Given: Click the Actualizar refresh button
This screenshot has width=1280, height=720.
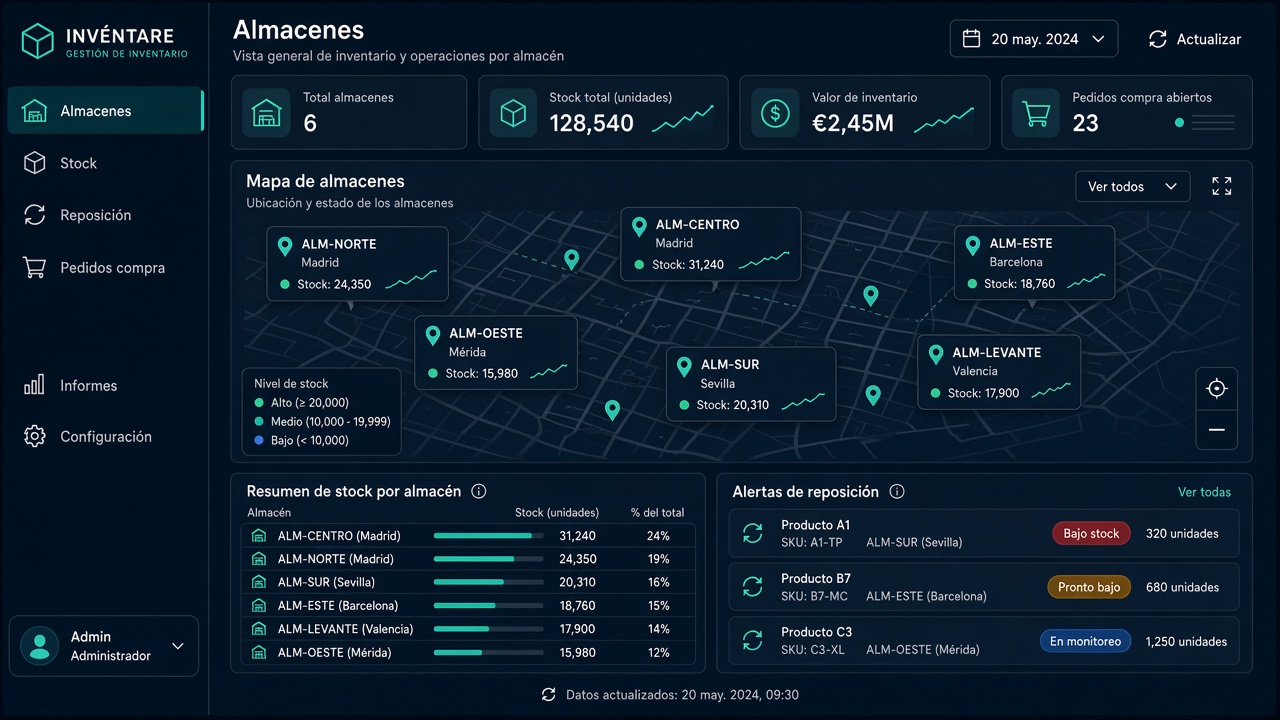Looking at the screenshot, I should [1194, 39].
